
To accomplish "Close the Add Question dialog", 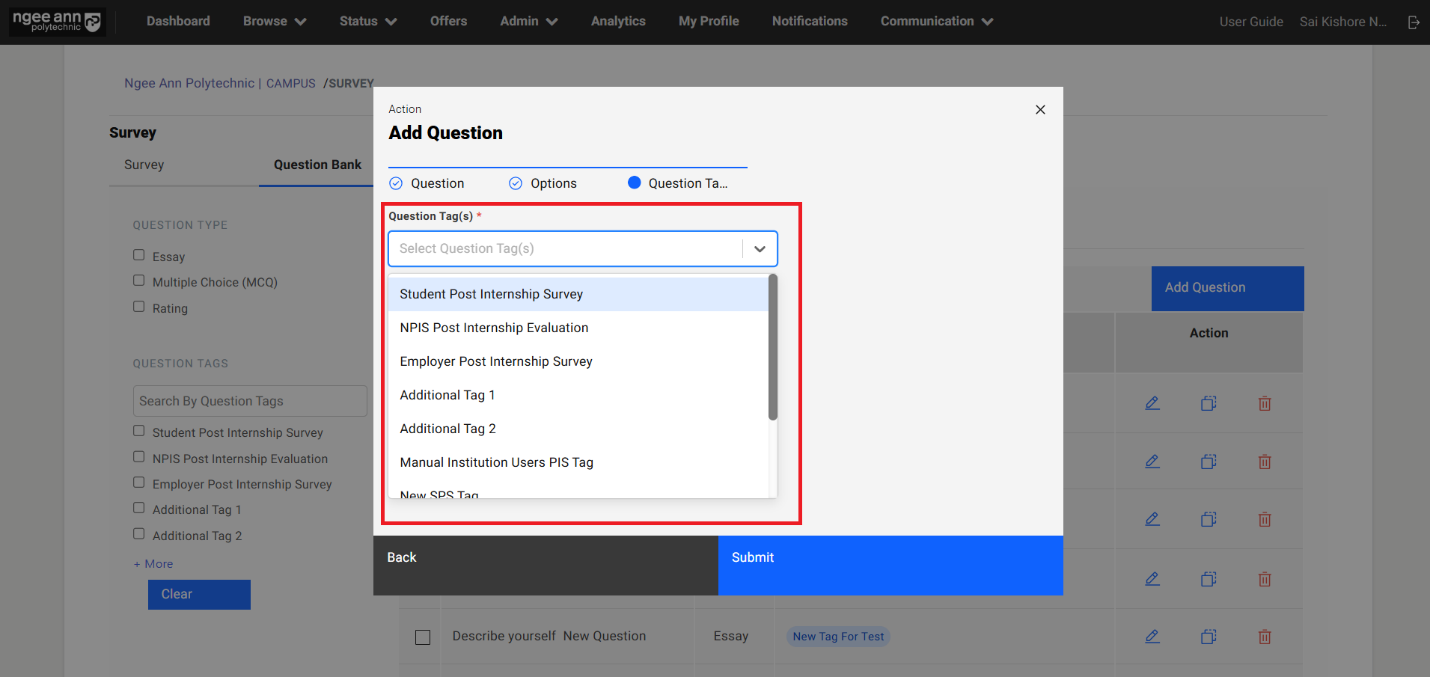I will coord(1040,110).
